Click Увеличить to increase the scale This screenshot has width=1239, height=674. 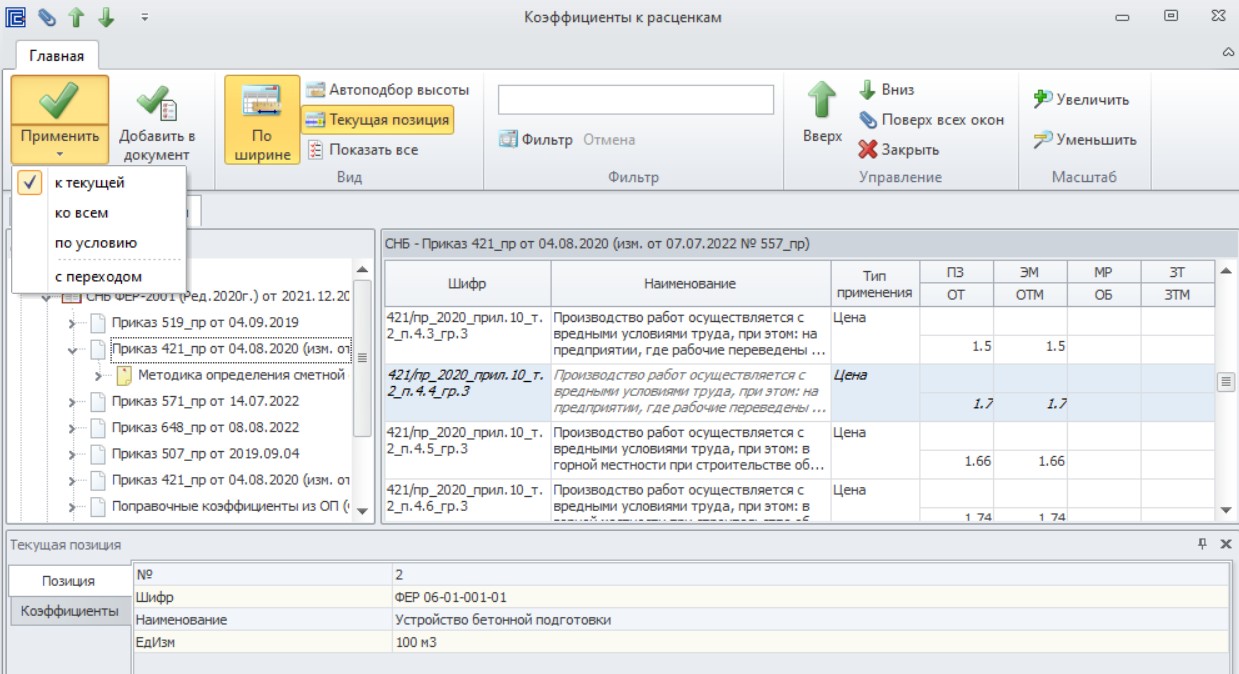[x=1080, y=100]
